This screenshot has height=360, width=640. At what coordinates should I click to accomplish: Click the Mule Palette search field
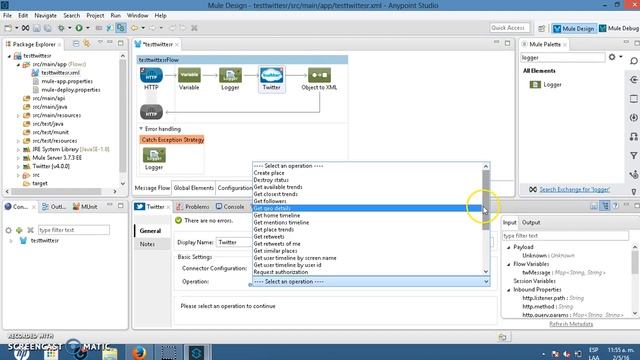click(x=562, y=58)
